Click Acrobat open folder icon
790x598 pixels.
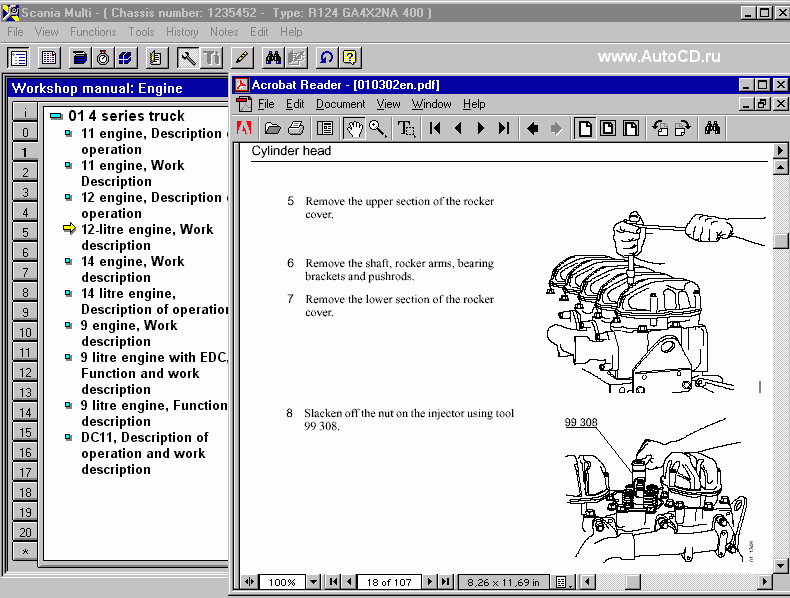click(273, 128)
